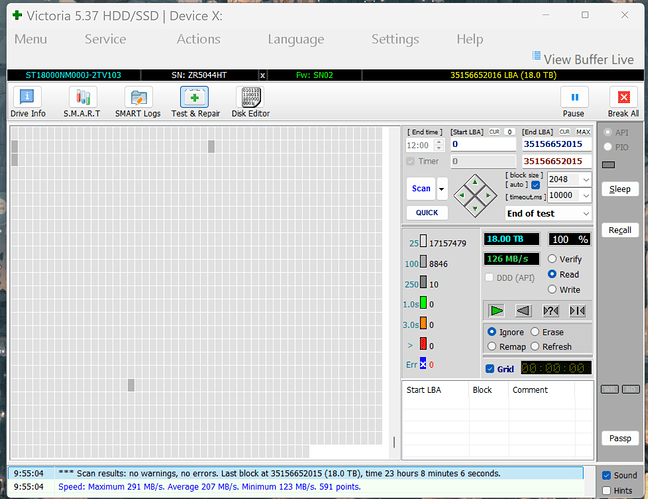Open the block size 2048 dropdown
The width and height of the screenshot is (648, 499).
tap(586, 179)
